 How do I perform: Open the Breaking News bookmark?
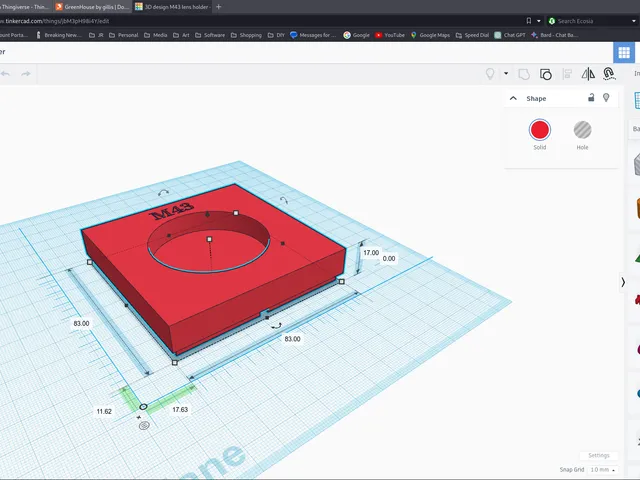(x=59, y=35)
